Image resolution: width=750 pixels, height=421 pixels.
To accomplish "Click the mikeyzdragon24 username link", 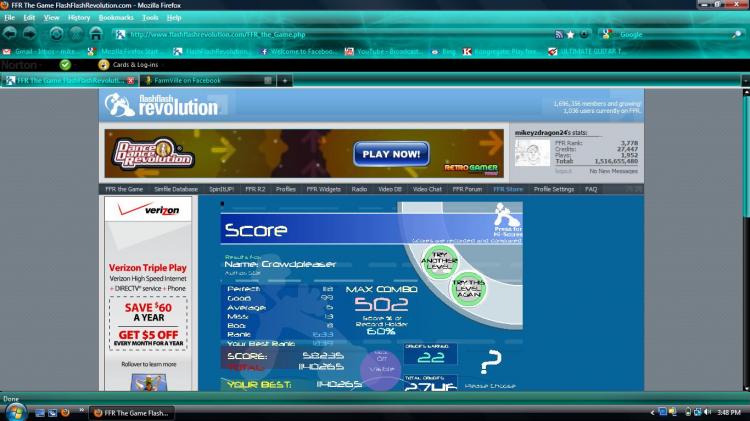I will coord(540,133).
